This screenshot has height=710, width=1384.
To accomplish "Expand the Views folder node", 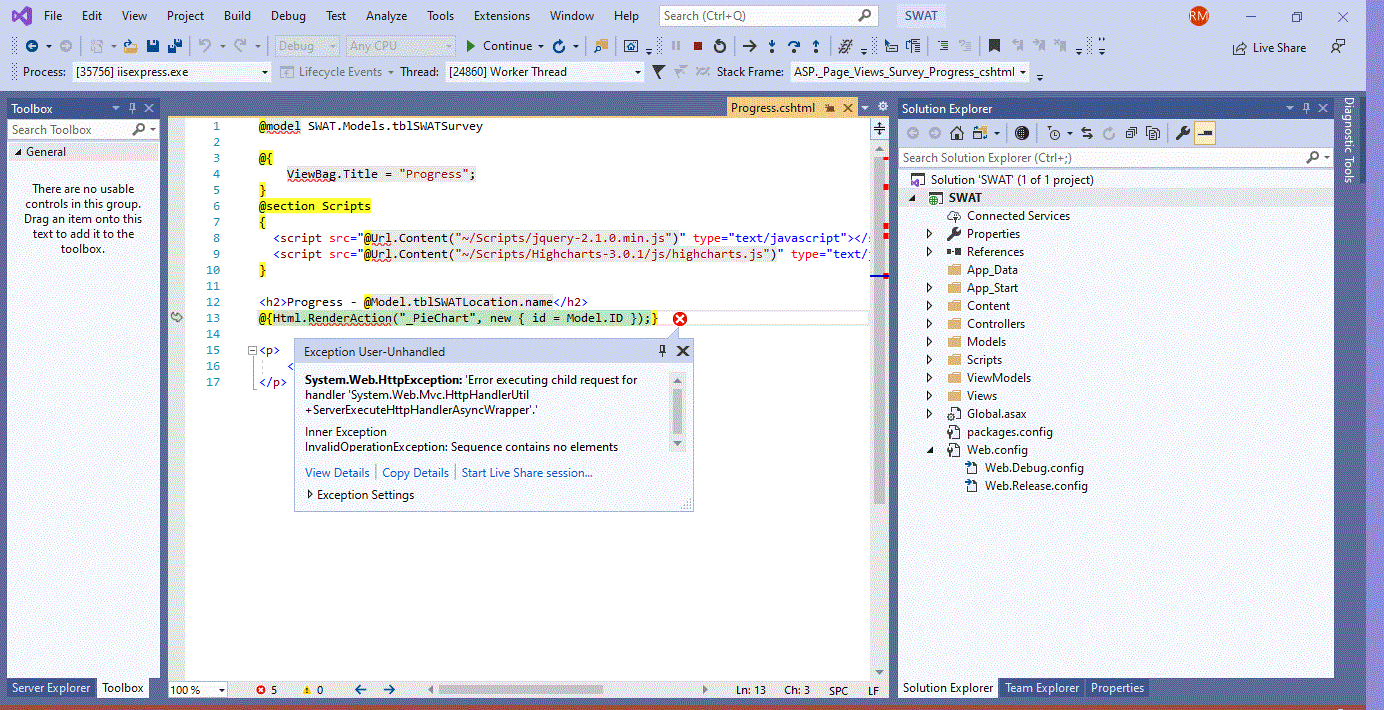I will pos(929,396).
